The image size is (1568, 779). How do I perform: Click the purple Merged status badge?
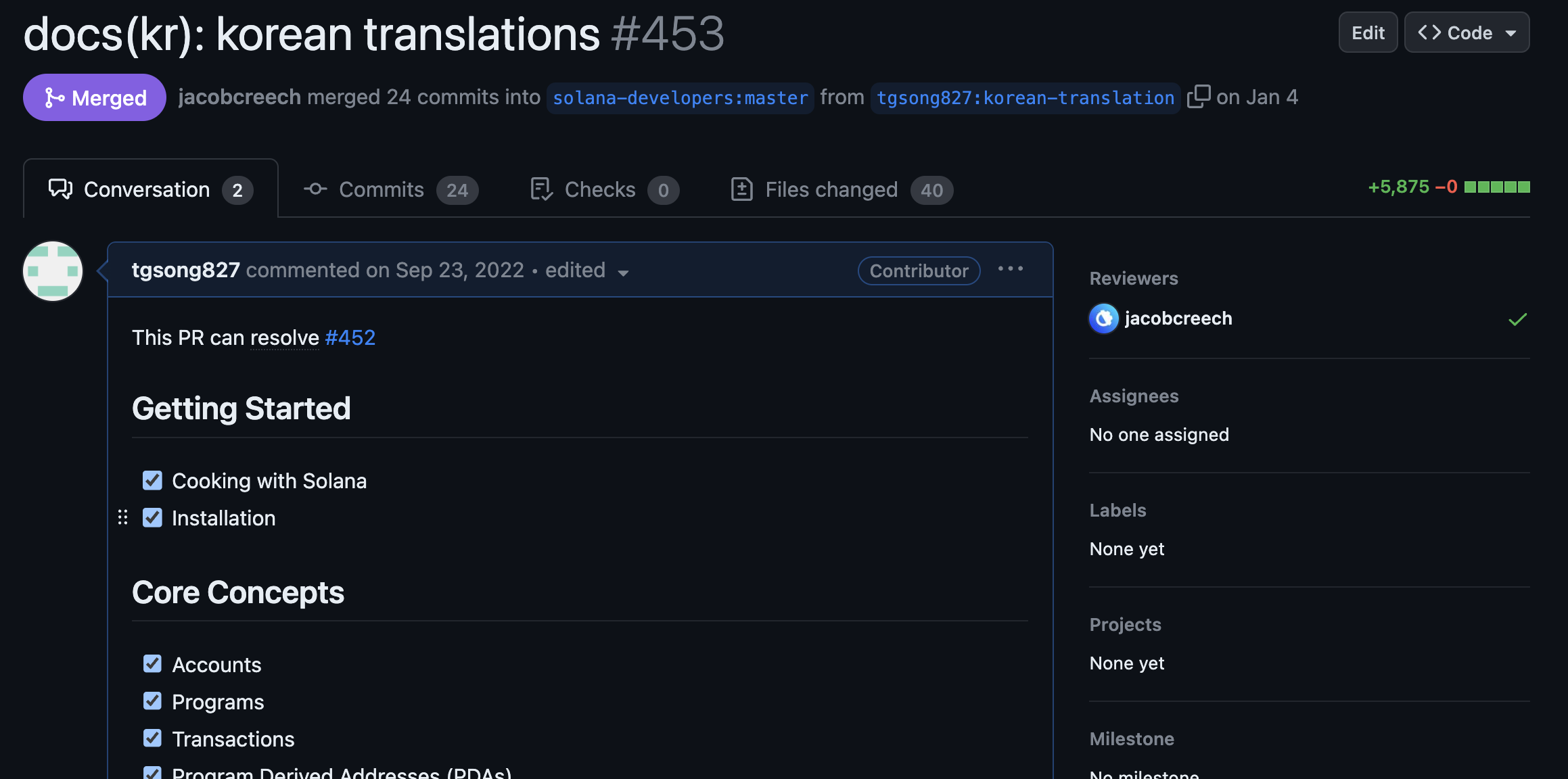coord(95,97)
